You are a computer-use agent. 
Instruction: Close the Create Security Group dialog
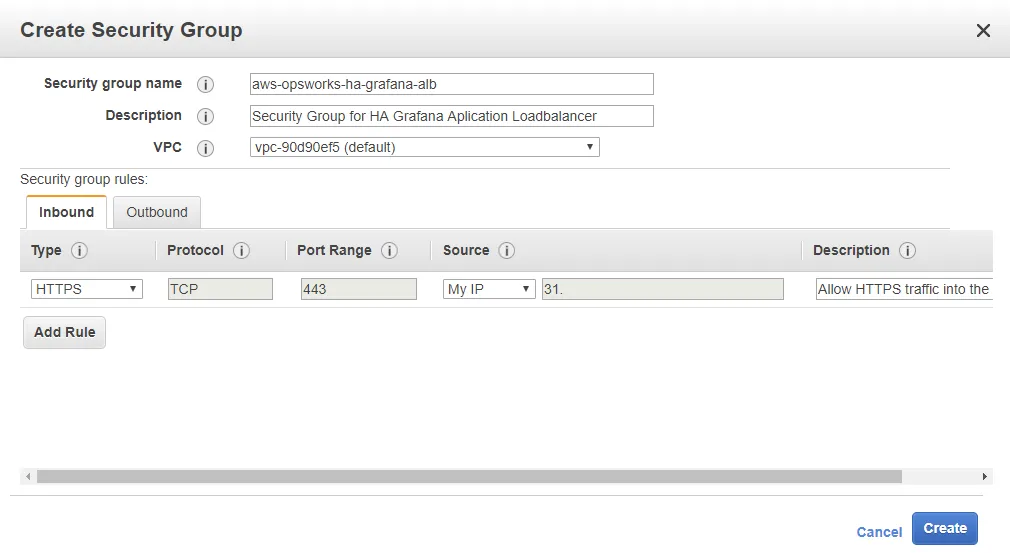[x=983, y=31]
